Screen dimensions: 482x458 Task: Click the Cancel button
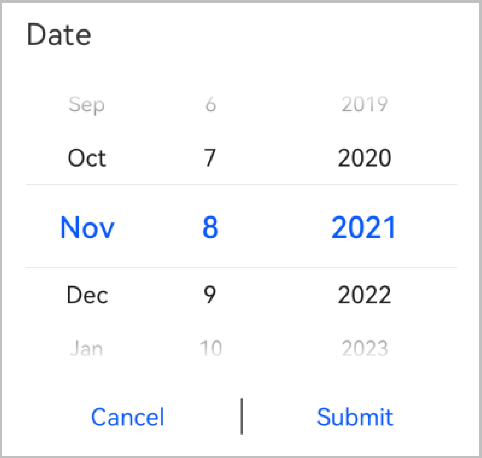click(x=127, y=417)
